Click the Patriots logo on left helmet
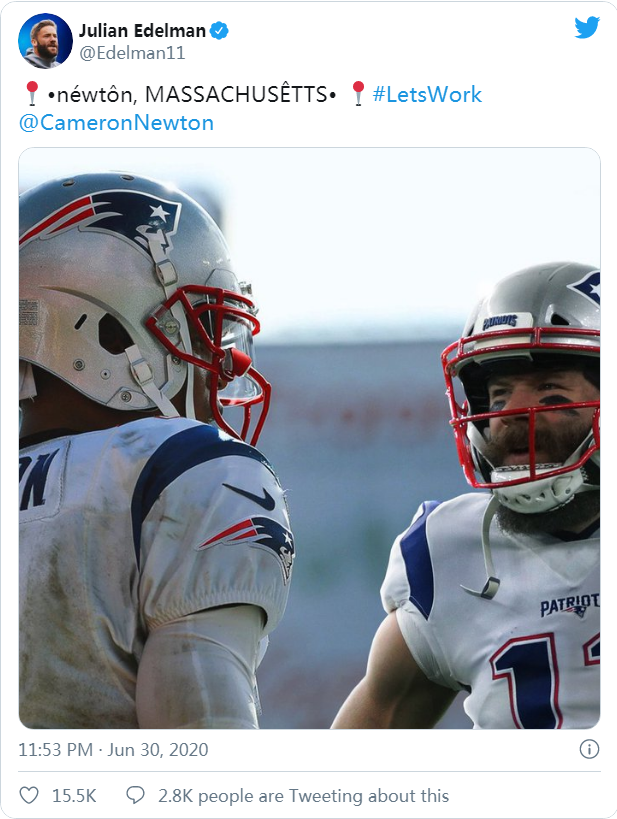 (x=102, y=217)
